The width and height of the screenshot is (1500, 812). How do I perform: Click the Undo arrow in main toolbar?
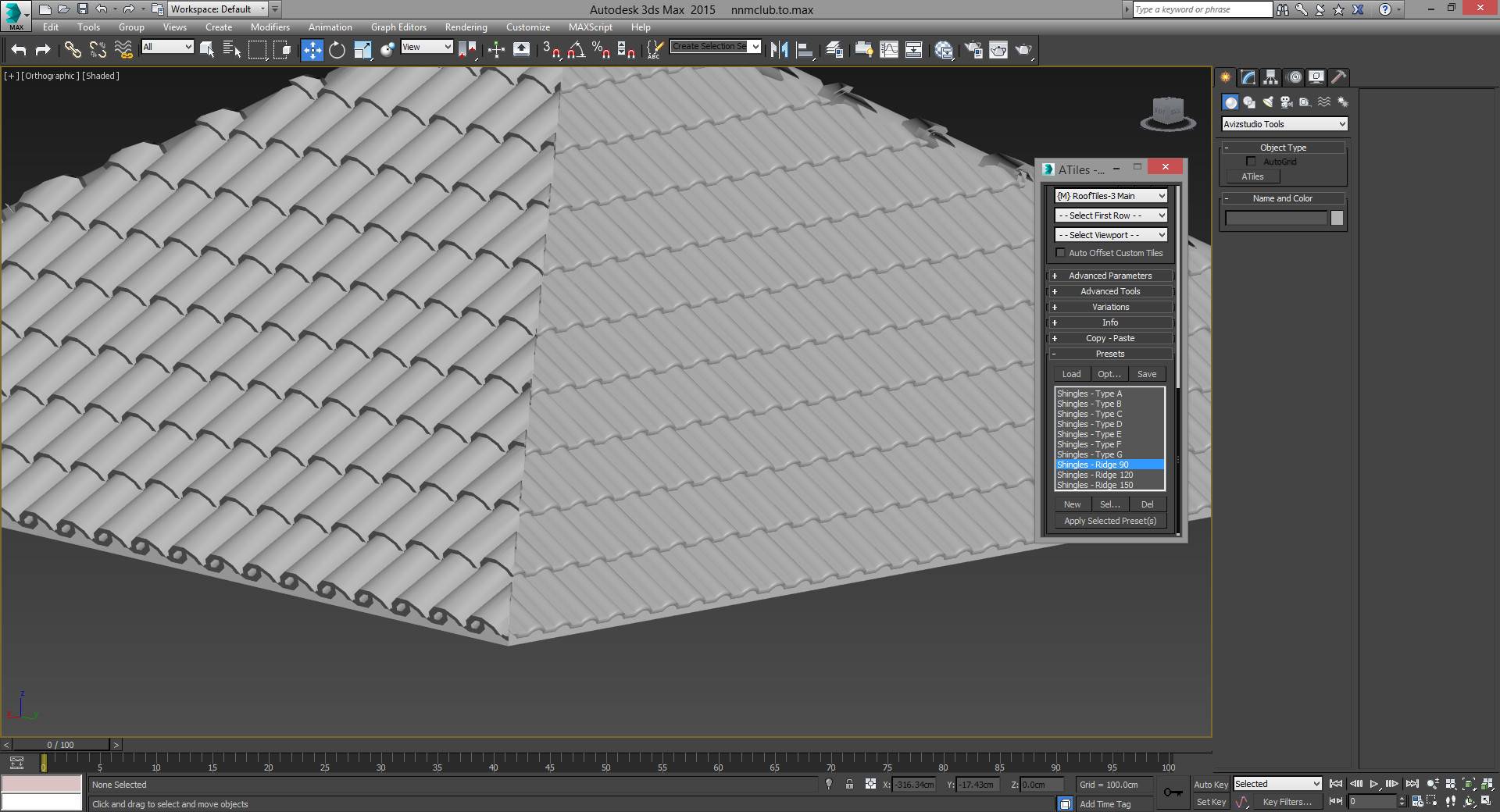[18, 50]
